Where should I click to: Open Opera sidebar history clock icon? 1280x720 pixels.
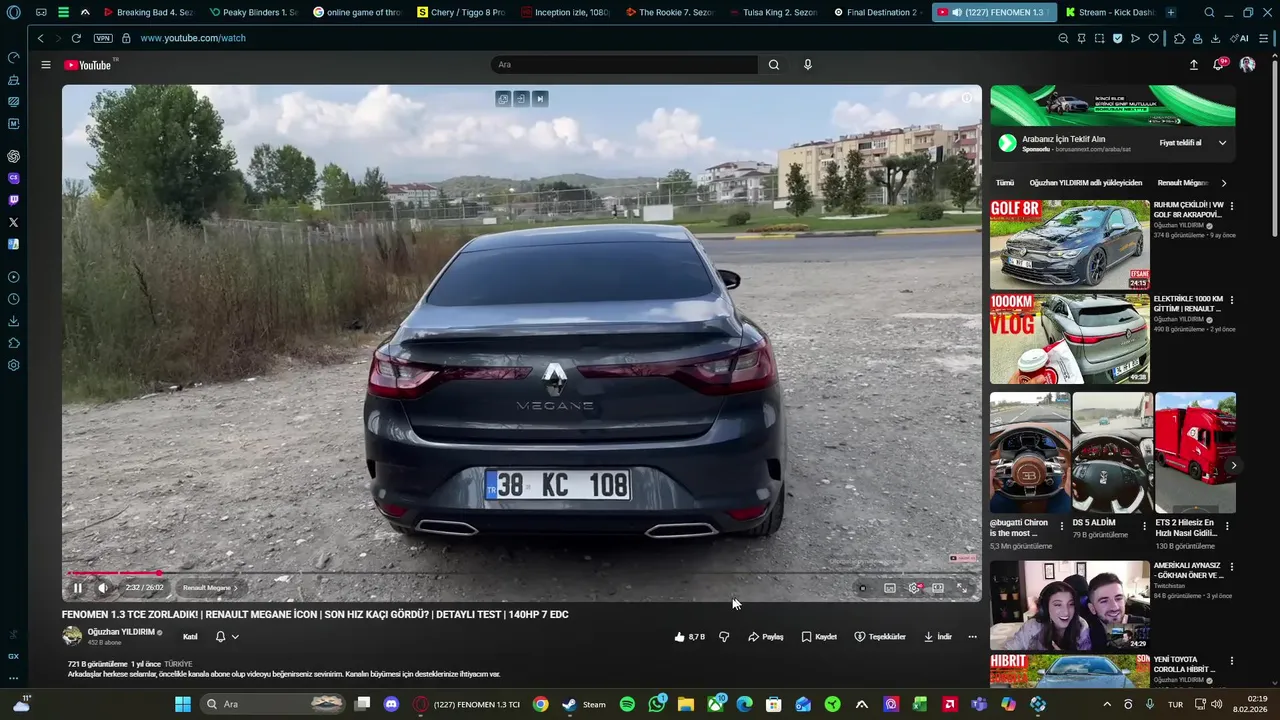point(13,299)
